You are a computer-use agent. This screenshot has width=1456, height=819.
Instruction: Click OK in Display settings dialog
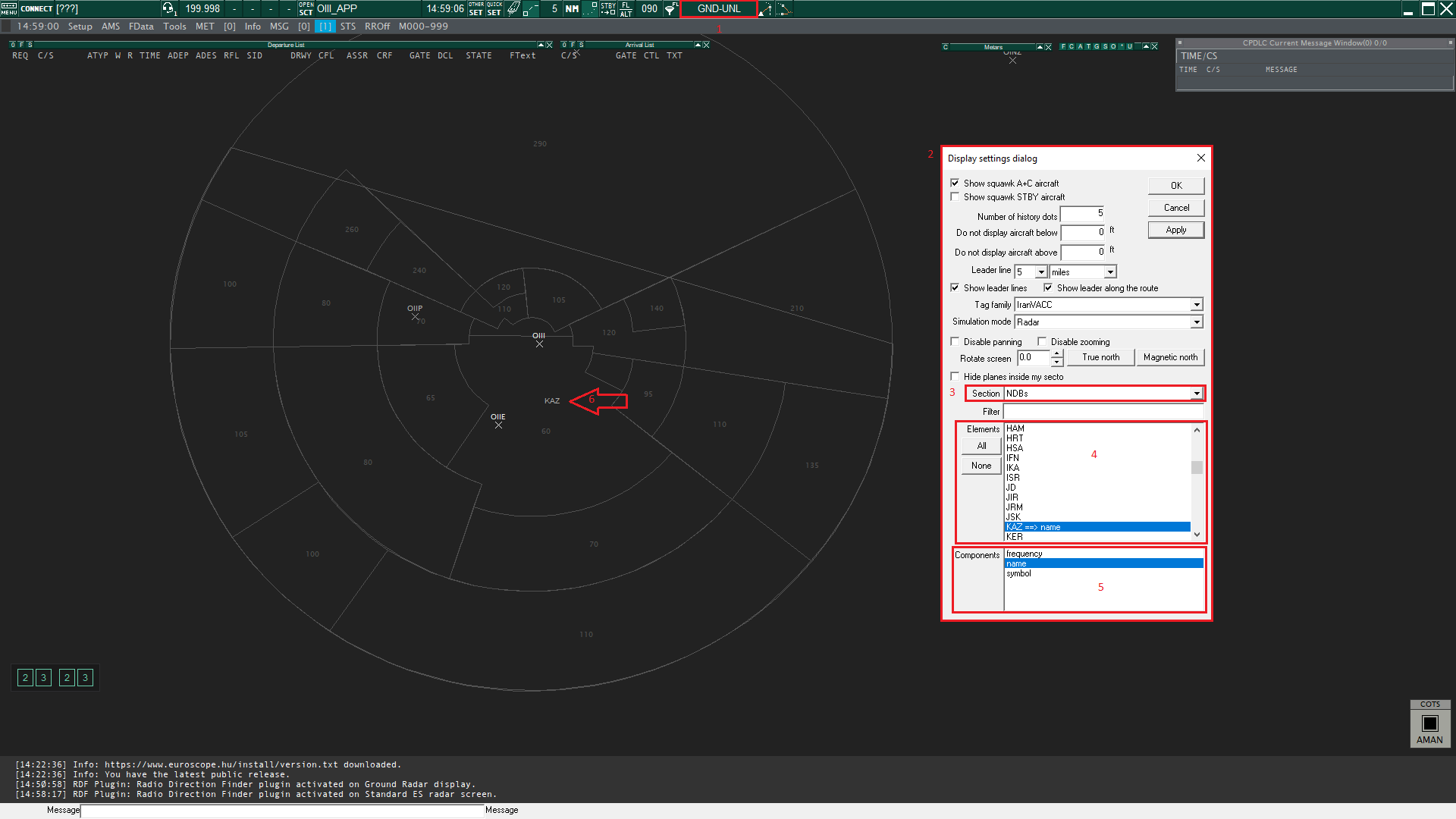coord(1176,186)
